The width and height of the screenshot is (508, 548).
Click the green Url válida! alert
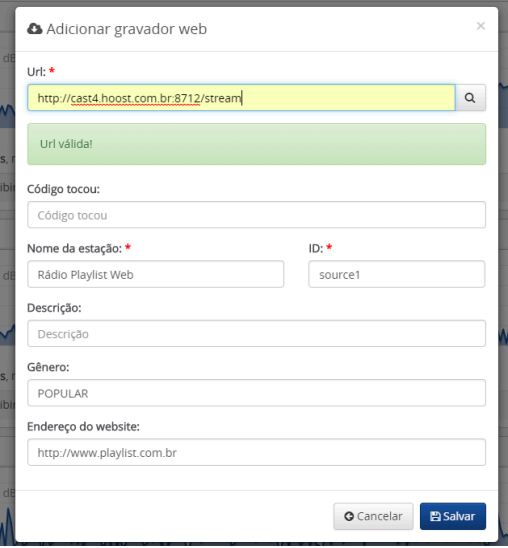[256, 144]
